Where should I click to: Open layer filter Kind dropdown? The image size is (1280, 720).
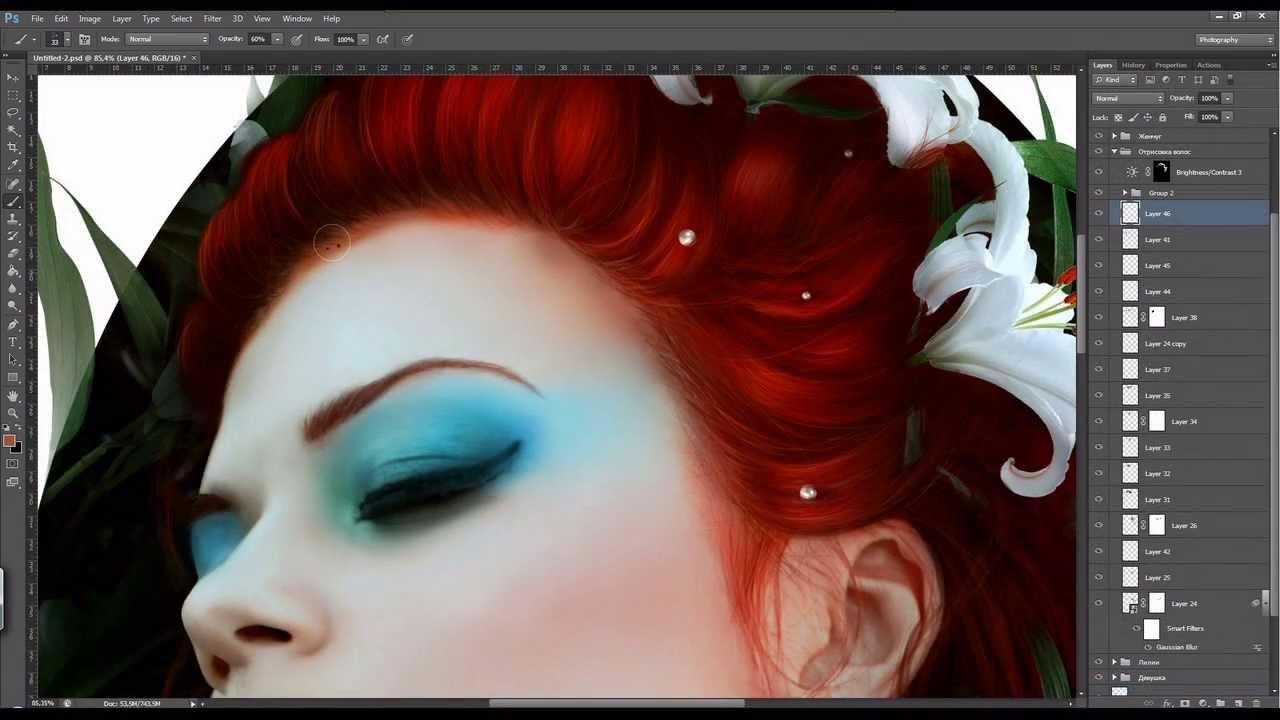tap(1117, 80)
